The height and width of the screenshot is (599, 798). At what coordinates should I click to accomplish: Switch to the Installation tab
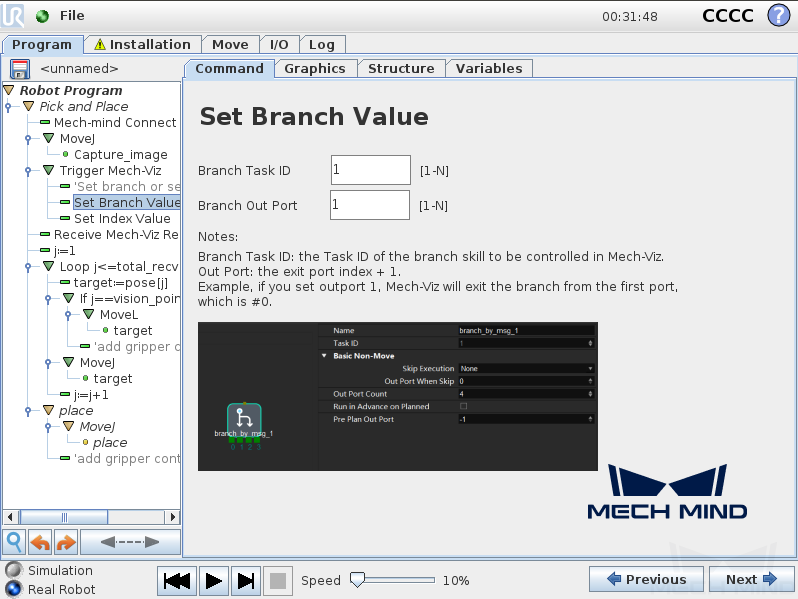[143, 45]
